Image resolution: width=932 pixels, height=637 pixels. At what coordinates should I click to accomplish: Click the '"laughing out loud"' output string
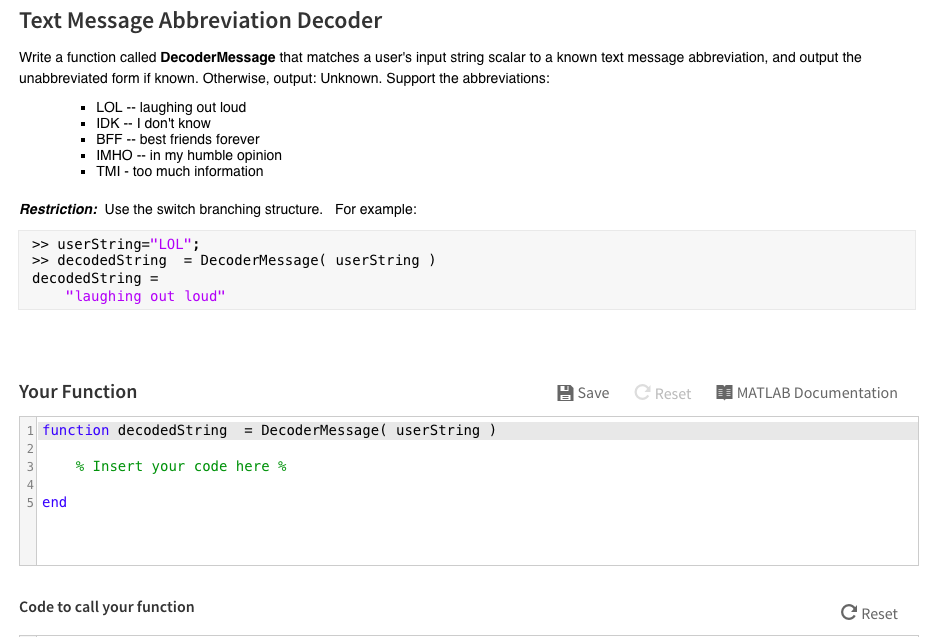pyautogui.click(x=146, y=297)
